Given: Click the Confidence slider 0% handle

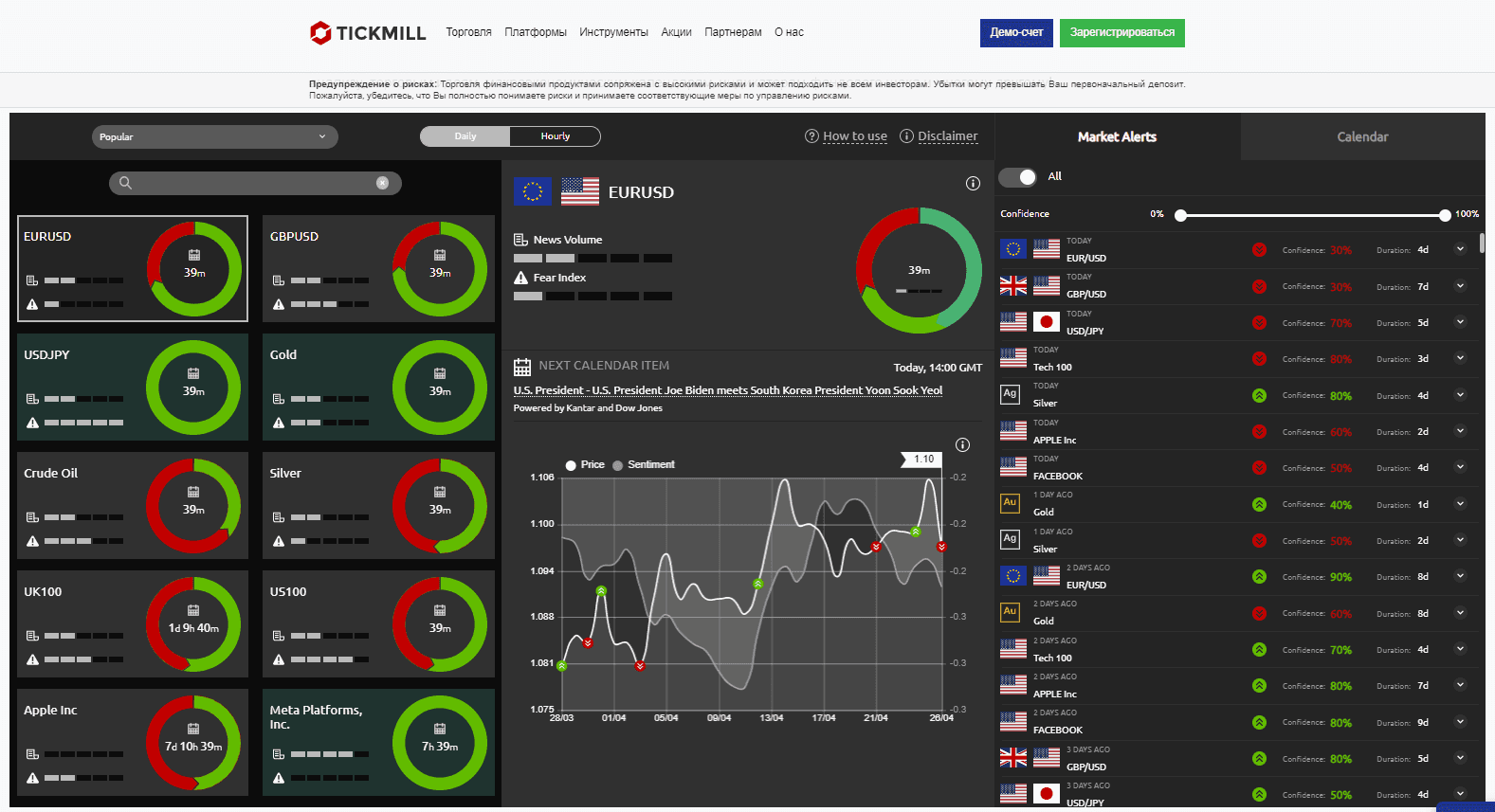Looking at the screenshot, I should (x=1180, y=215).
